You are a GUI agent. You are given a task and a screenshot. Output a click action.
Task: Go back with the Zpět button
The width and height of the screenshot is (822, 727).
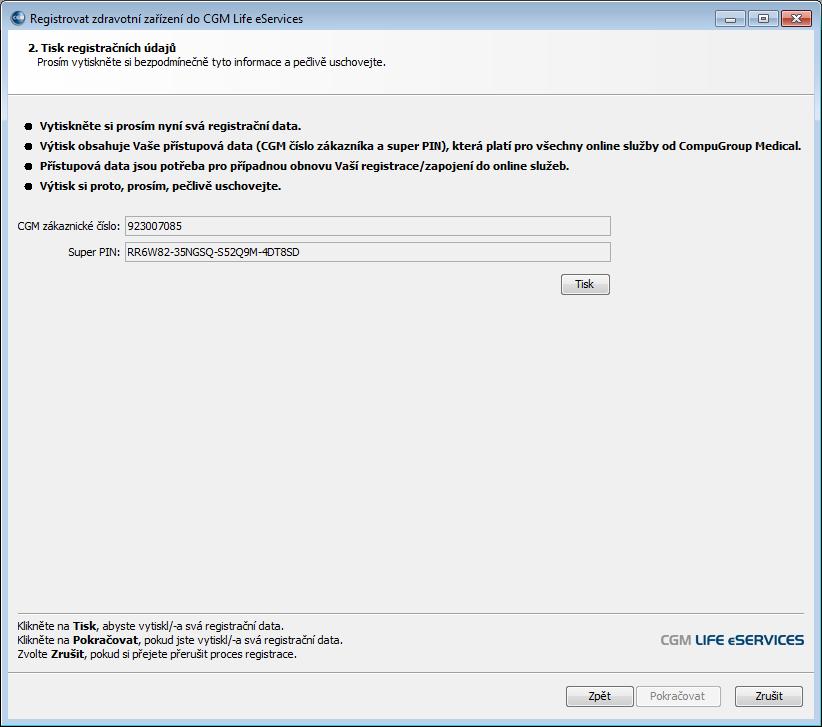click(x=600, y=696)
